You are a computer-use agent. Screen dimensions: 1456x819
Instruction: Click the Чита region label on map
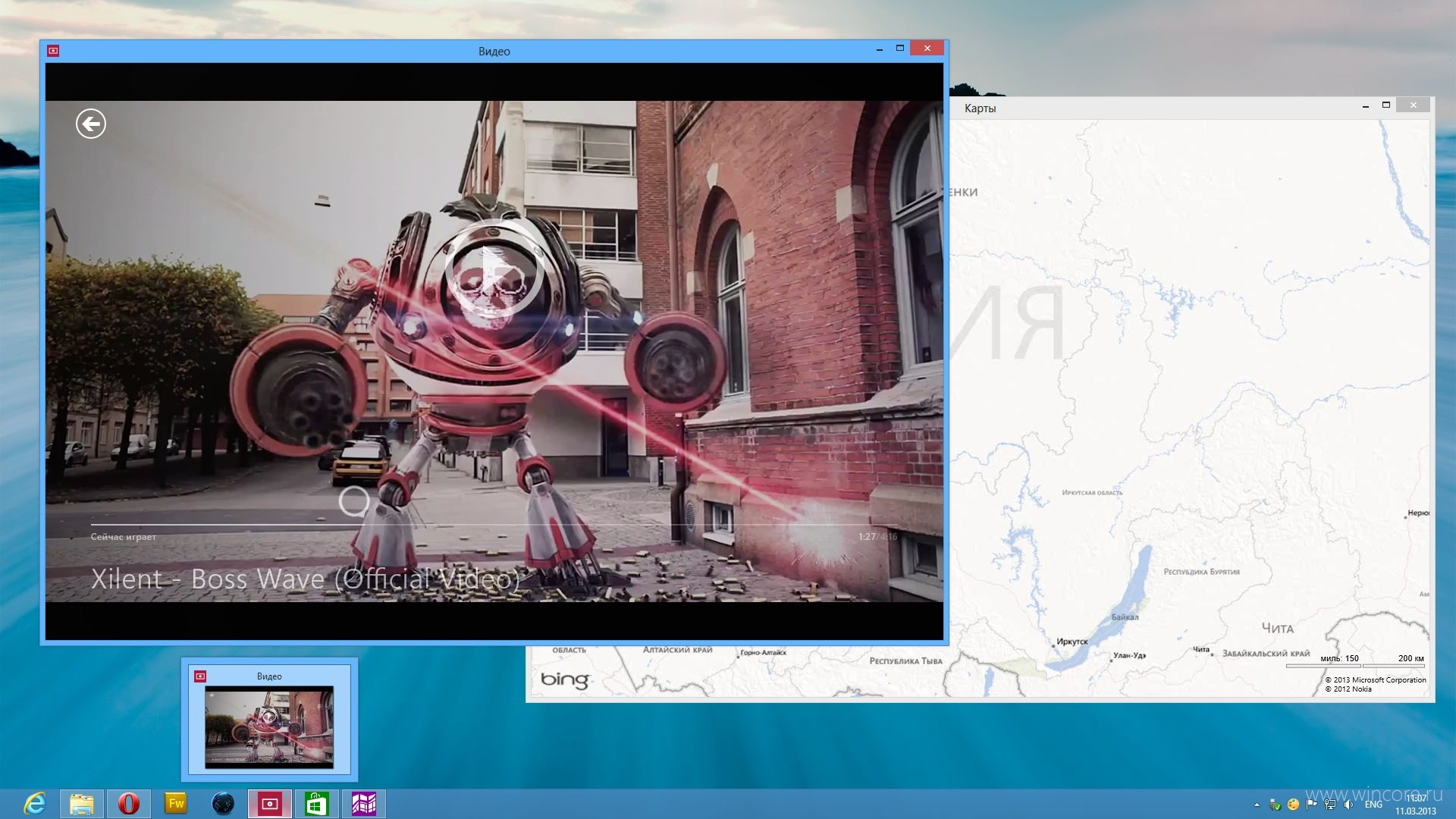click(1278, 629)
